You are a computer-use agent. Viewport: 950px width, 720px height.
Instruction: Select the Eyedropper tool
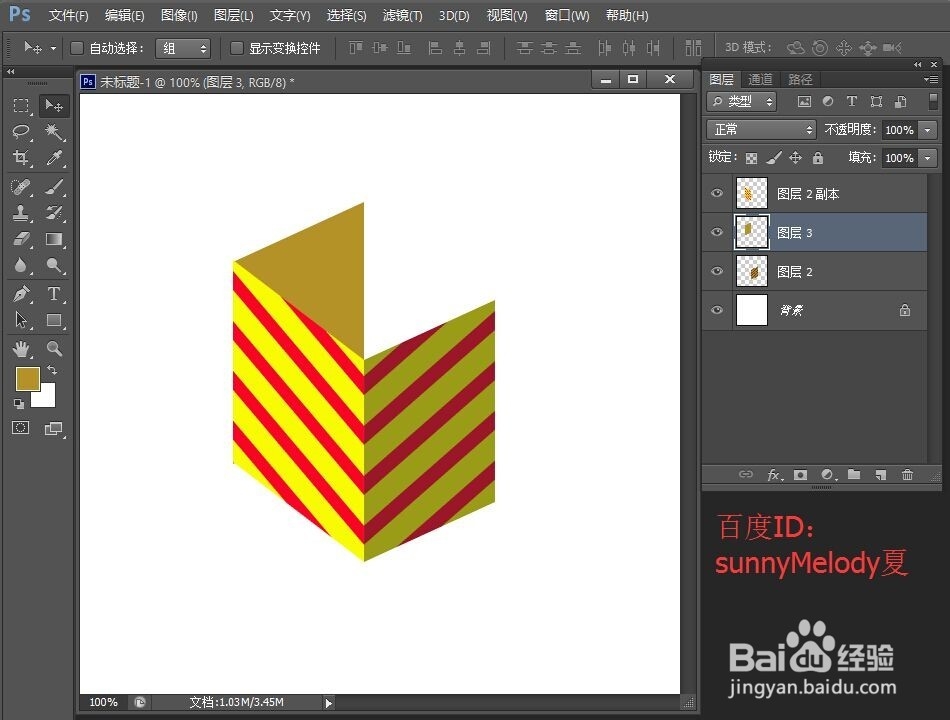54,158
